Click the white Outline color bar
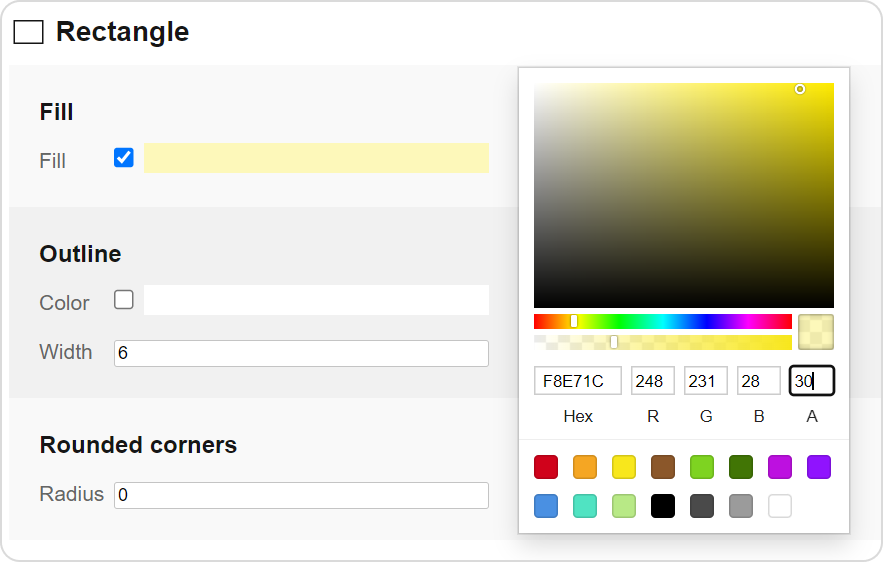Image resolution: width=883 pixels, height=562 pixels. pyautogui.click(x=316, y=300)
